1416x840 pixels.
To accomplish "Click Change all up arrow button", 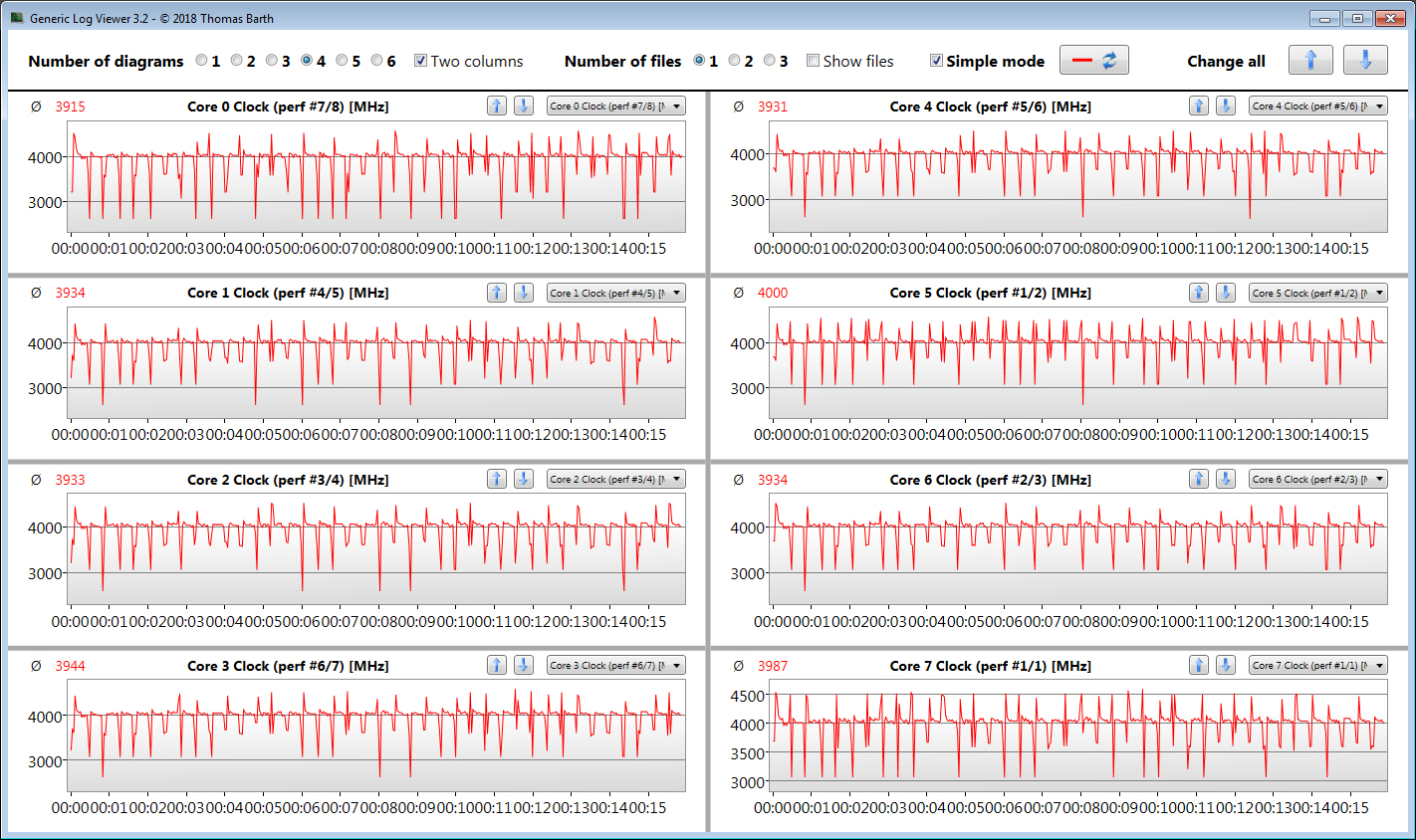I will 1310,60.
